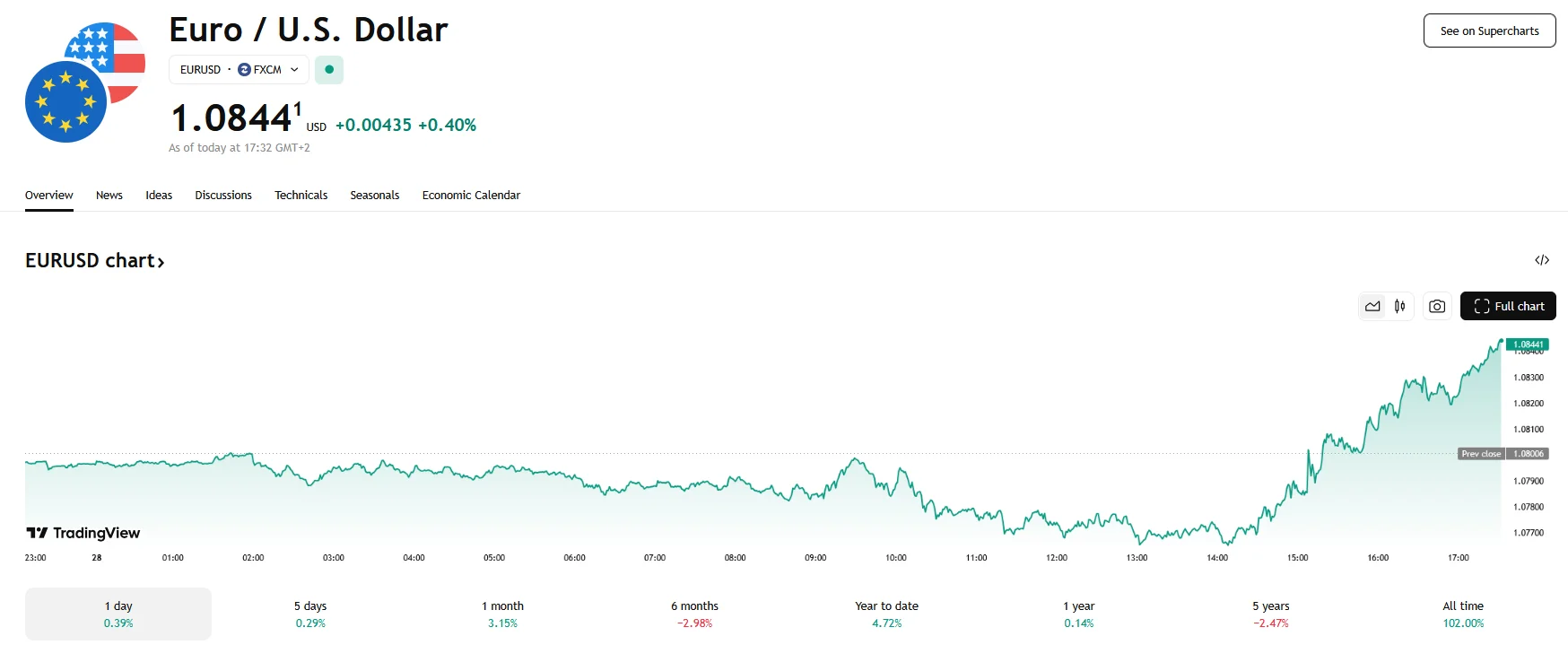Viewport: 1568px width, 671px height.
Task: Open the embed code icon
Action: [1542, 260]
